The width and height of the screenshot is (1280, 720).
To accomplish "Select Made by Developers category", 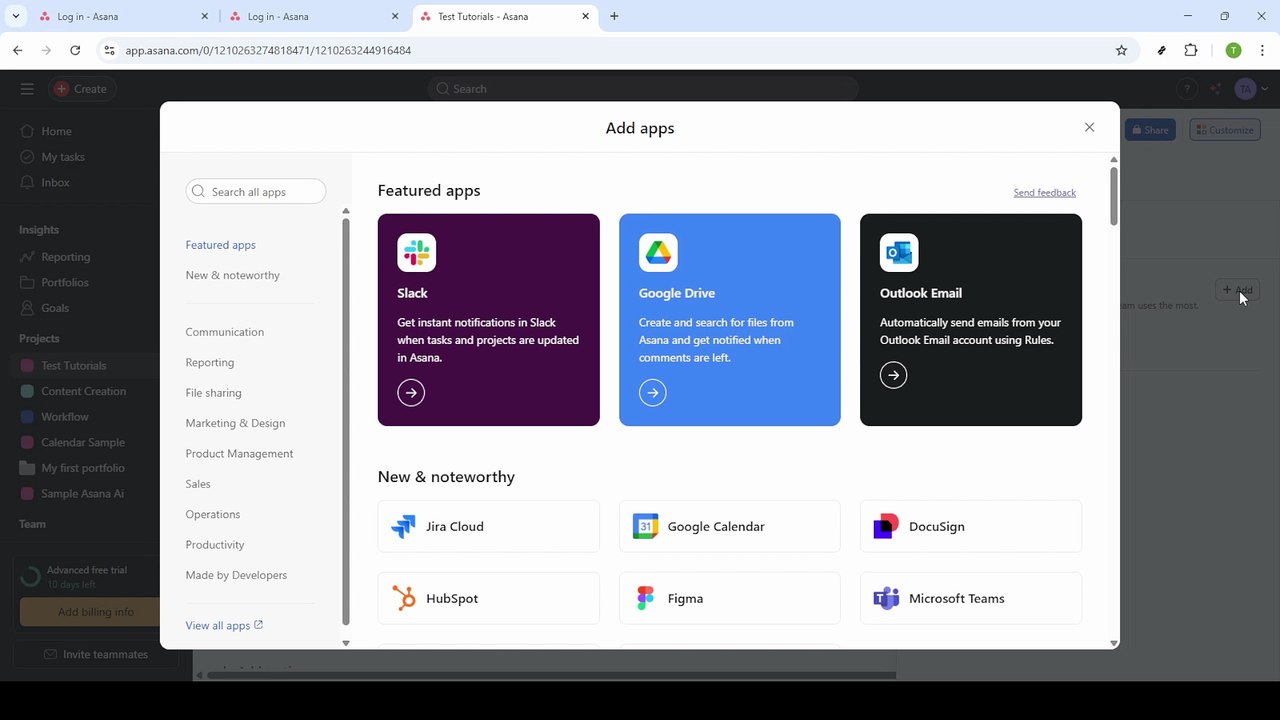I will coord(236,575).
